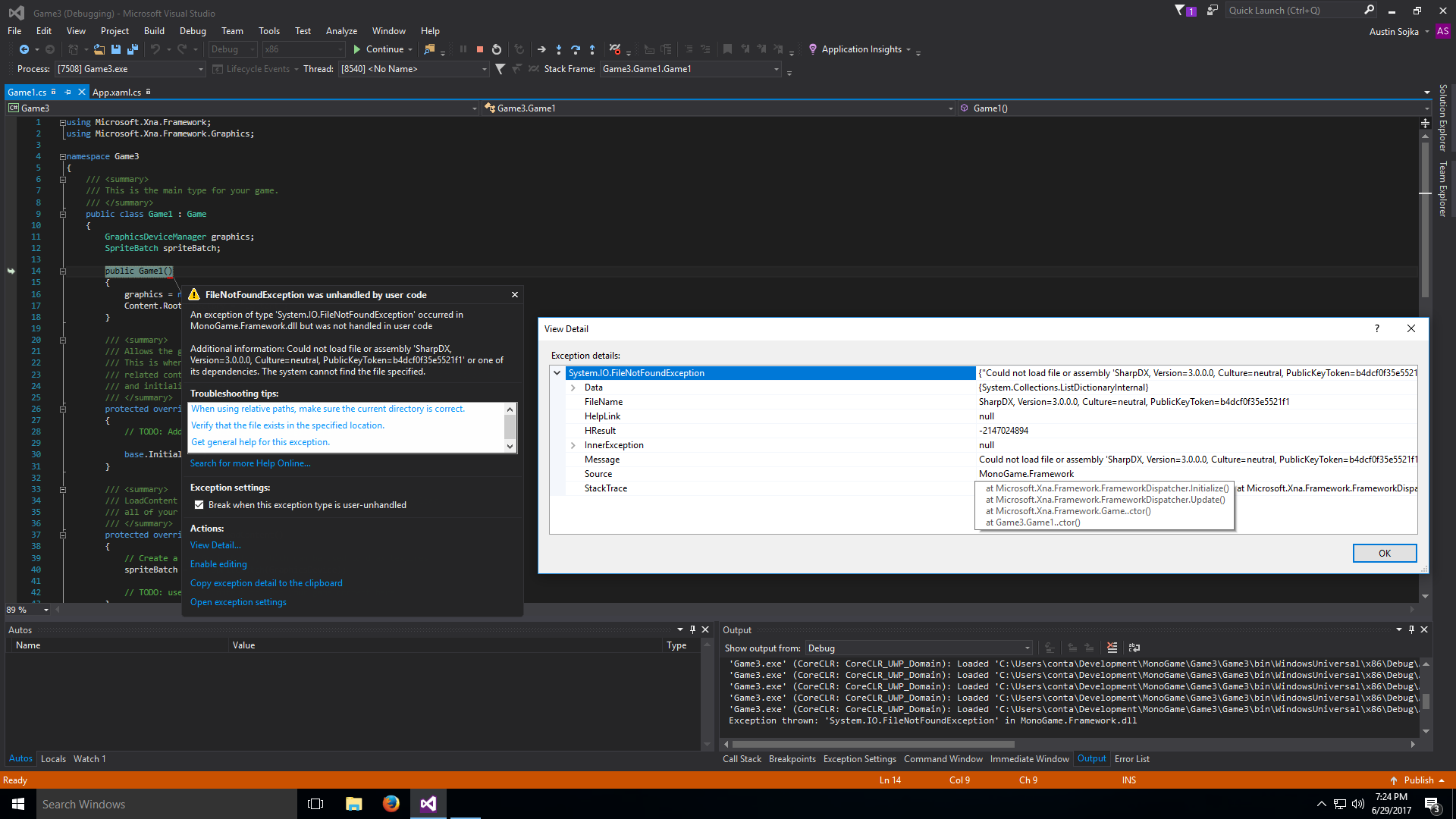Toggle word wrap icon in Output panel
This screenshot has height=819, width=1456.
pyautogui.click(x=1134, y=648)
